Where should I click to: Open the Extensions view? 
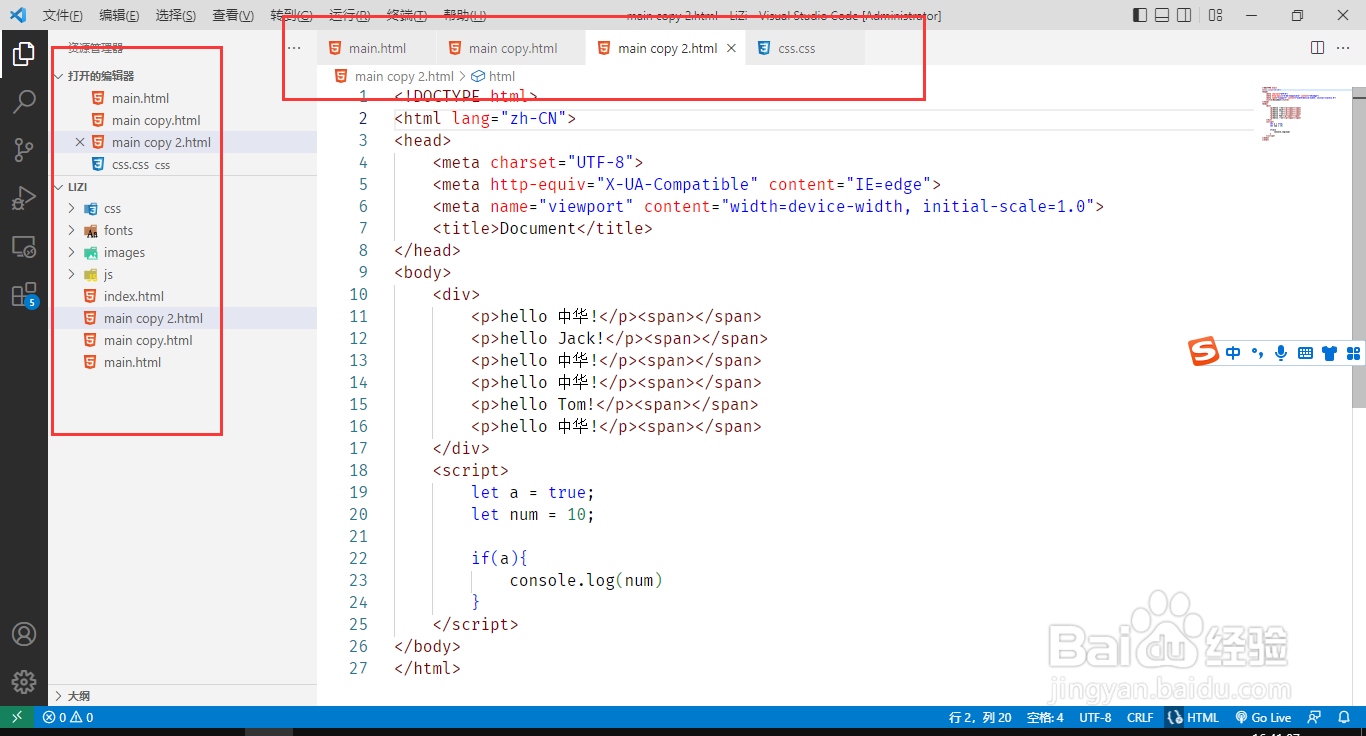[24, 294]
